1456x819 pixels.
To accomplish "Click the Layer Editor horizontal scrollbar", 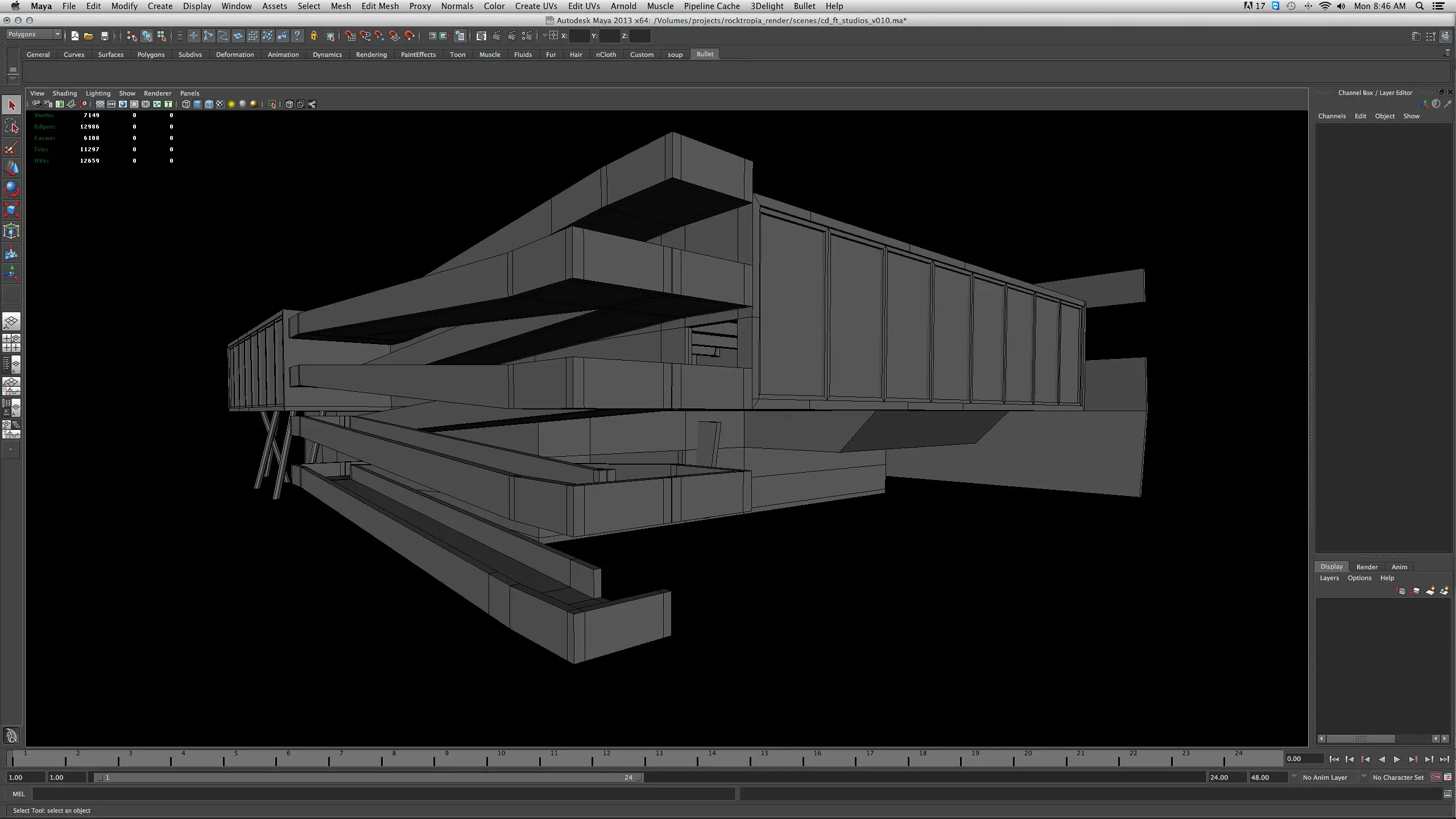I will point(1360,739).
